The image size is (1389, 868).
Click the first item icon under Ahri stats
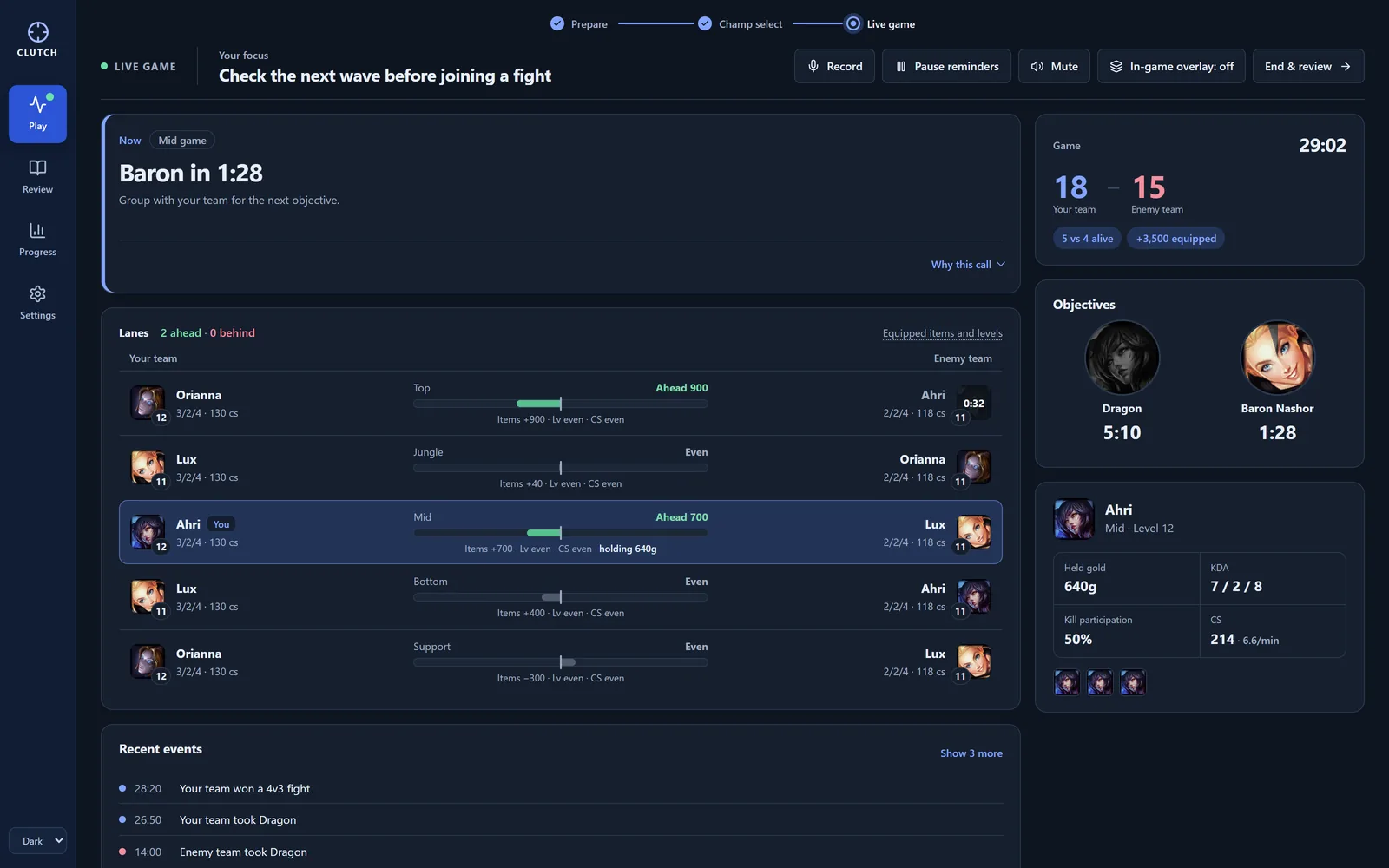(1067, 682)
